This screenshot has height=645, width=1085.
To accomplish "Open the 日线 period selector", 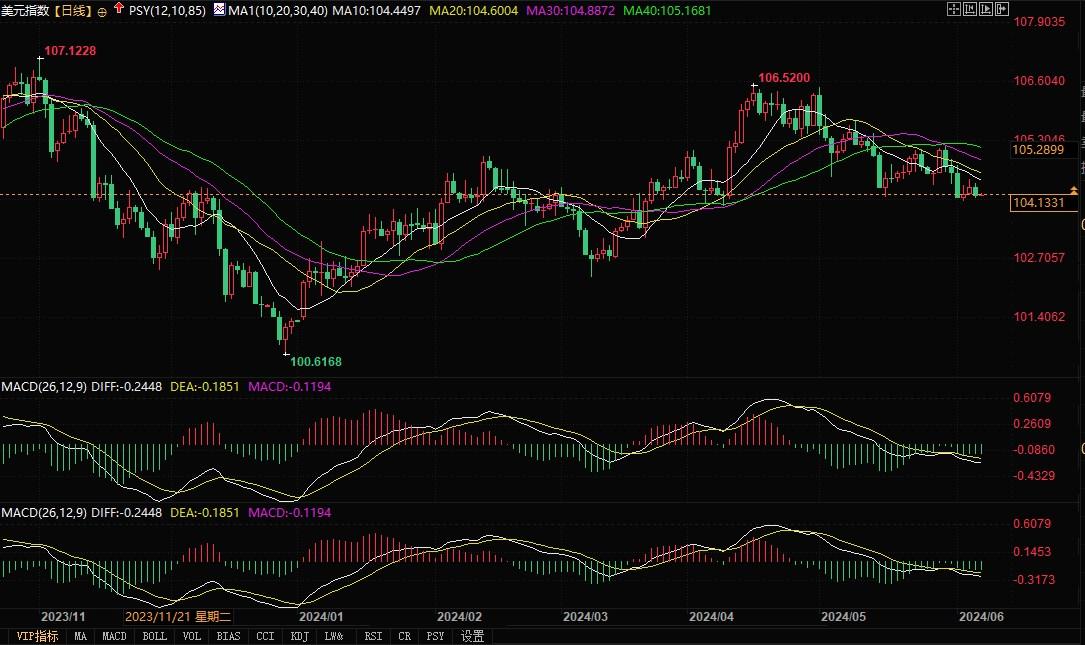I will click(x=75, y=10).
